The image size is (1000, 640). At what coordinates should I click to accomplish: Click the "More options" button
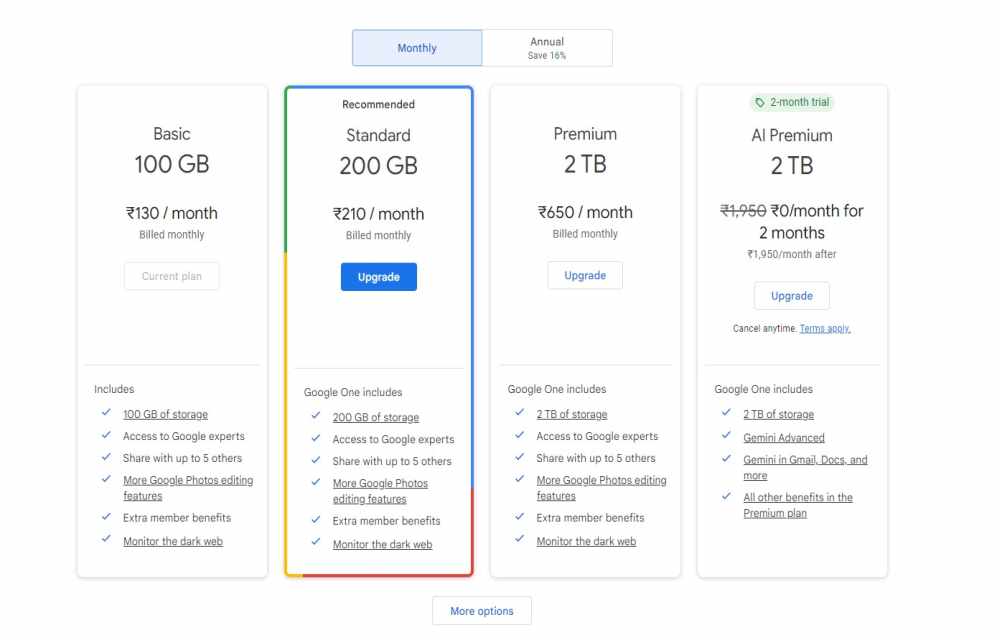[x=481, y=610]
